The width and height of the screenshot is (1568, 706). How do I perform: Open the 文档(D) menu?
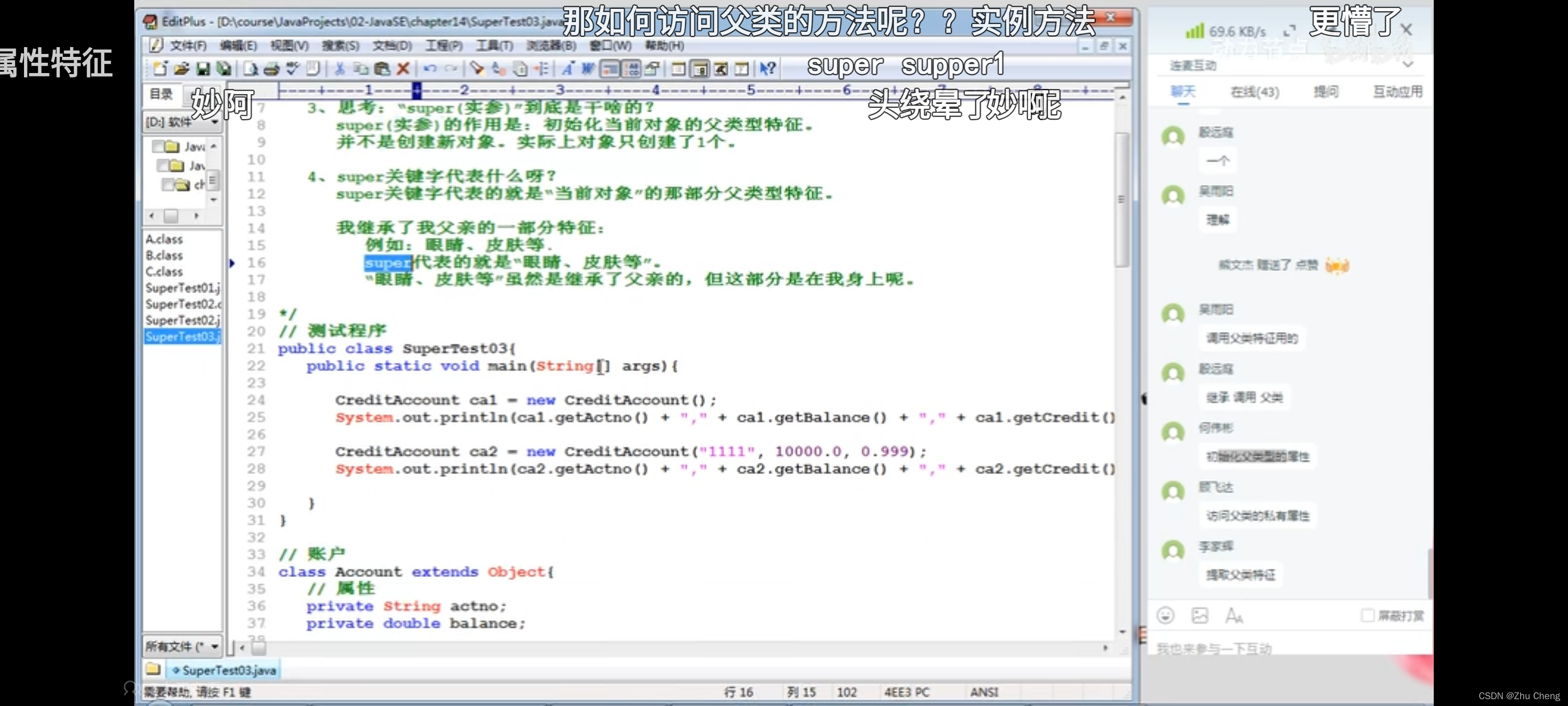[x=392, y=46]
